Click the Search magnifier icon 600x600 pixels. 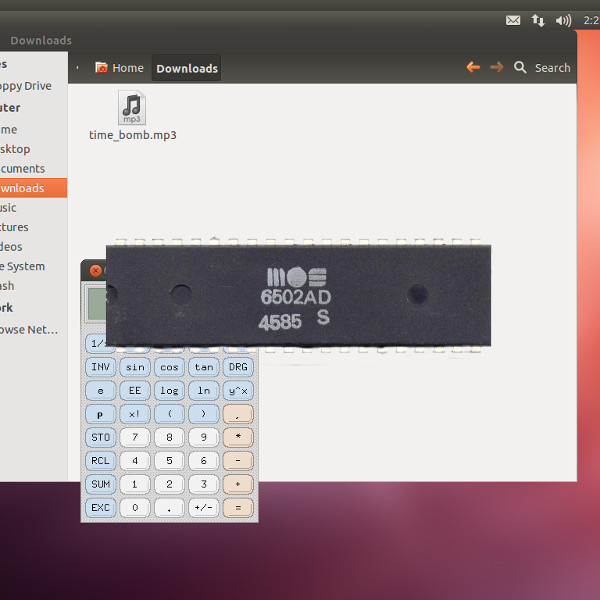pyautogui.click(x=520, y=67)
